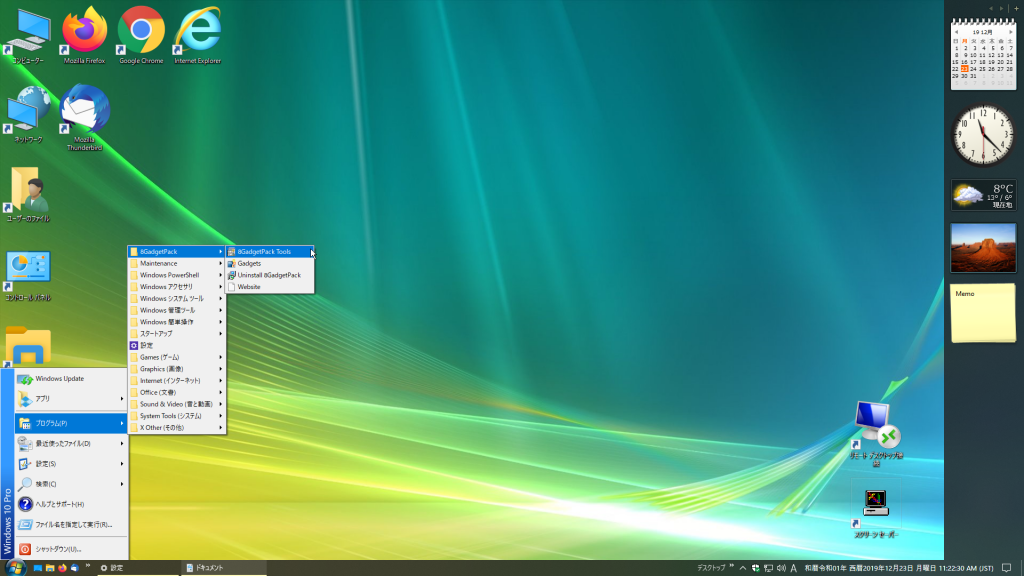Open the X Other (その他) program group
The width and height of the screenshot is (1024, 576).
(176, 428)
